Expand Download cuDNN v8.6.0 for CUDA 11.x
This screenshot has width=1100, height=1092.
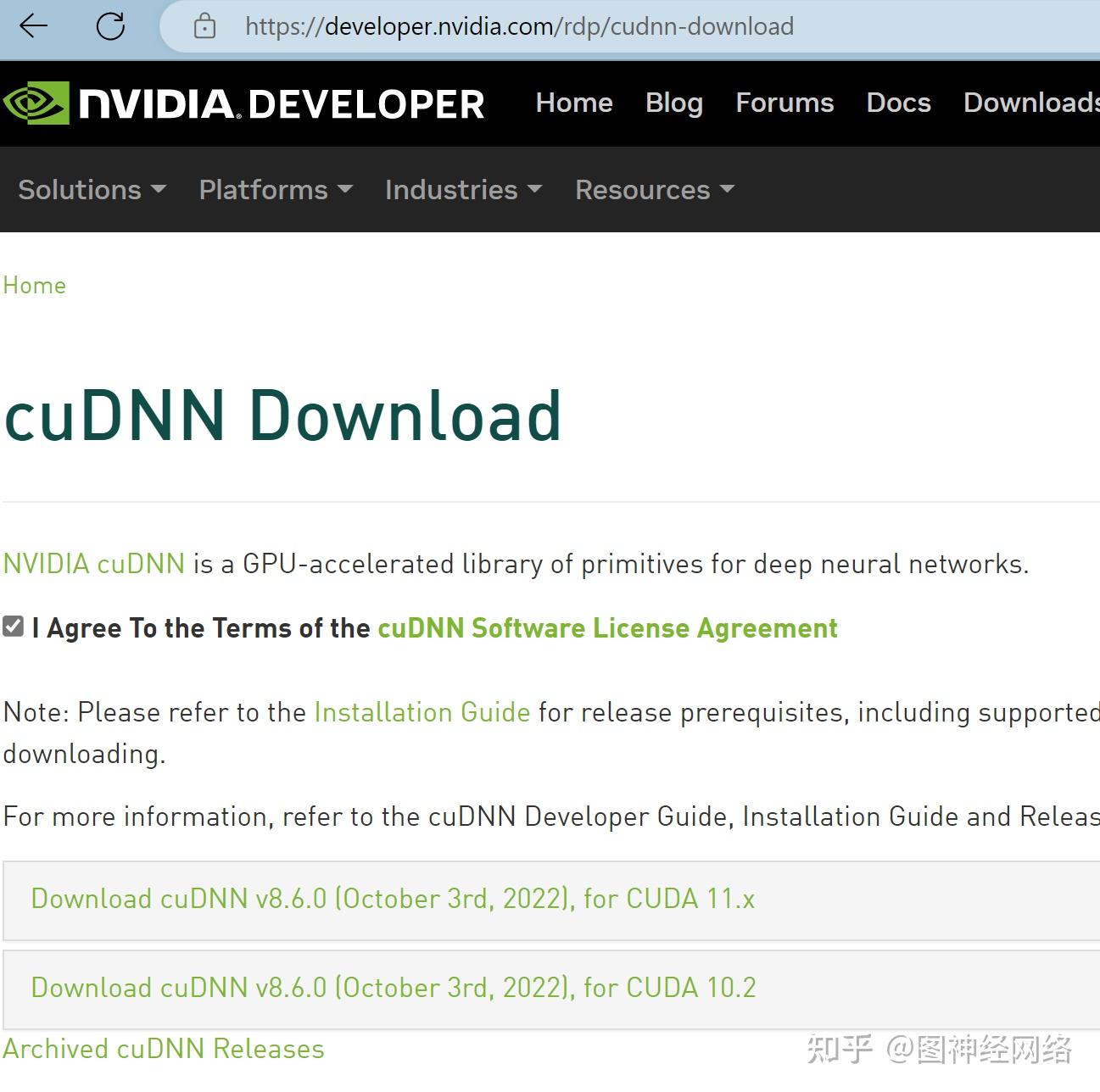tap(393, 900)
